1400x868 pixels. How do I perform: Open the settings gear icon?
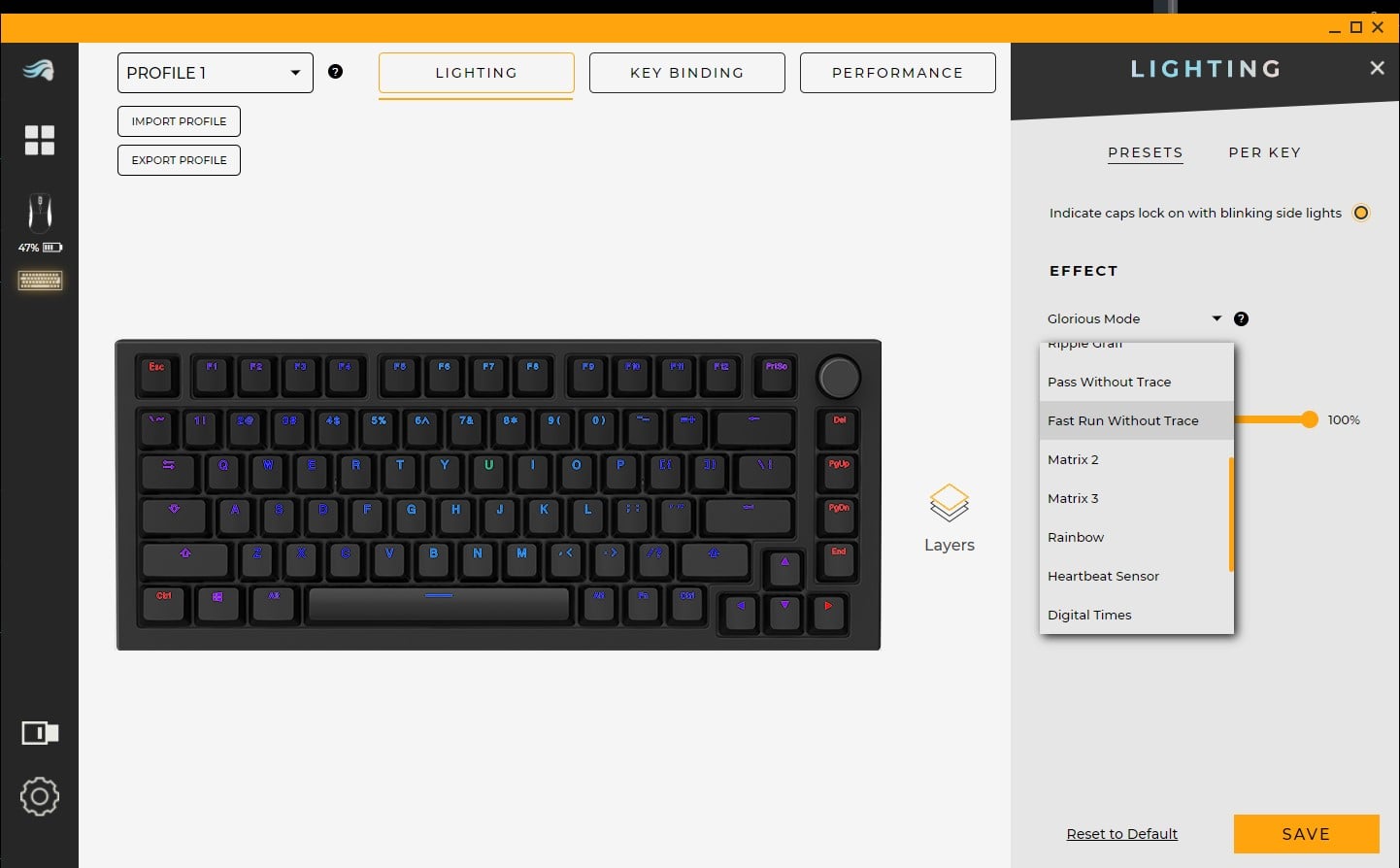click(40, 796)
